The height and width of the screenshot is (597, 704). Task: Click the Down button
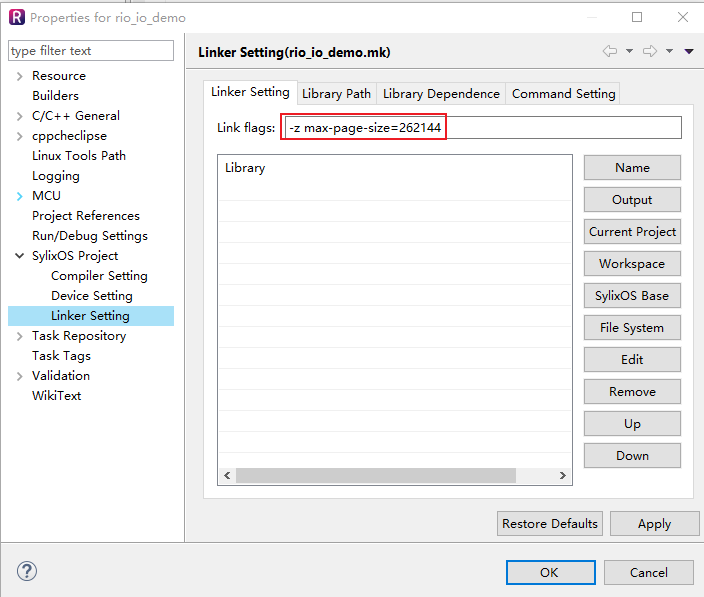click(x=632, y=456)
